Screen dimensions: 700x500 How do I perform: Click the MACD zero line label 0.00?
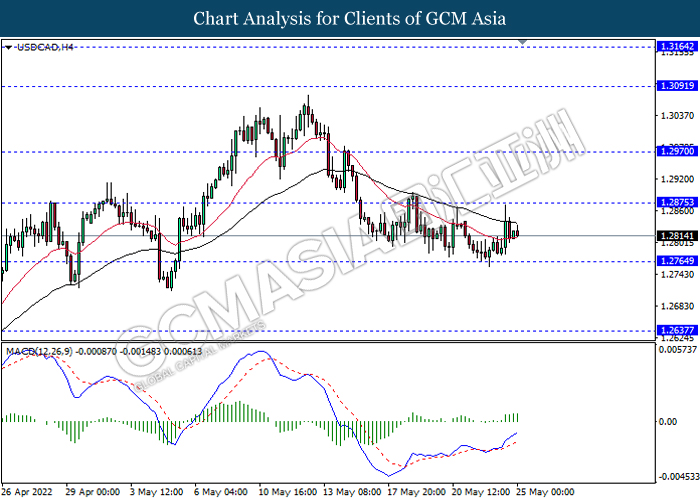pos(667,421)
